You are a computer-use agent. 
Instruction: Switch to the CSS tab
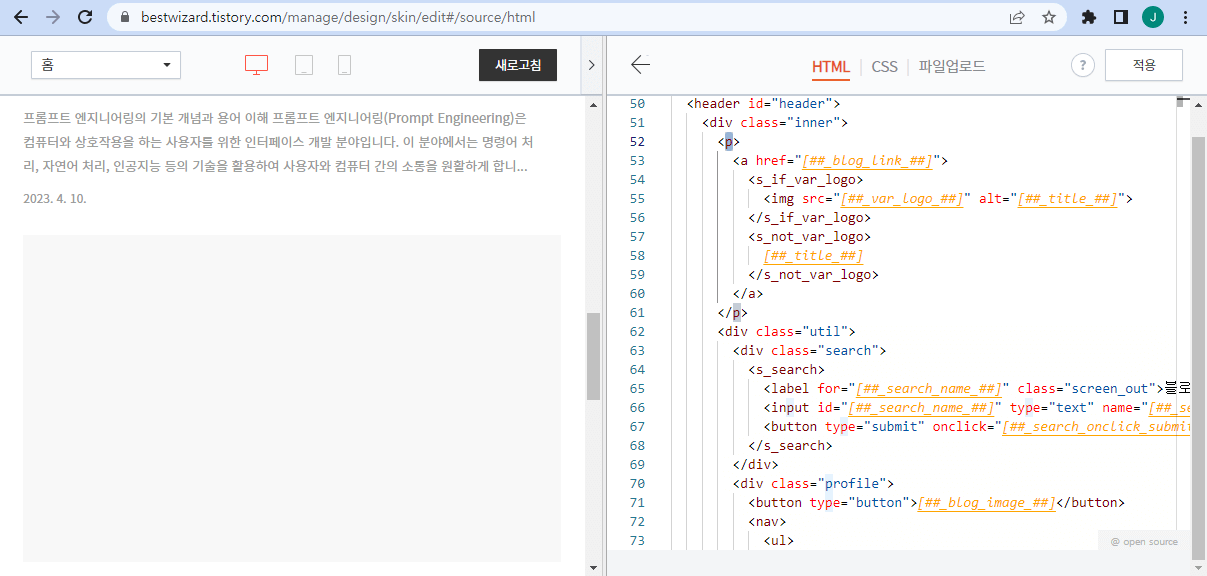coord(884,67)
